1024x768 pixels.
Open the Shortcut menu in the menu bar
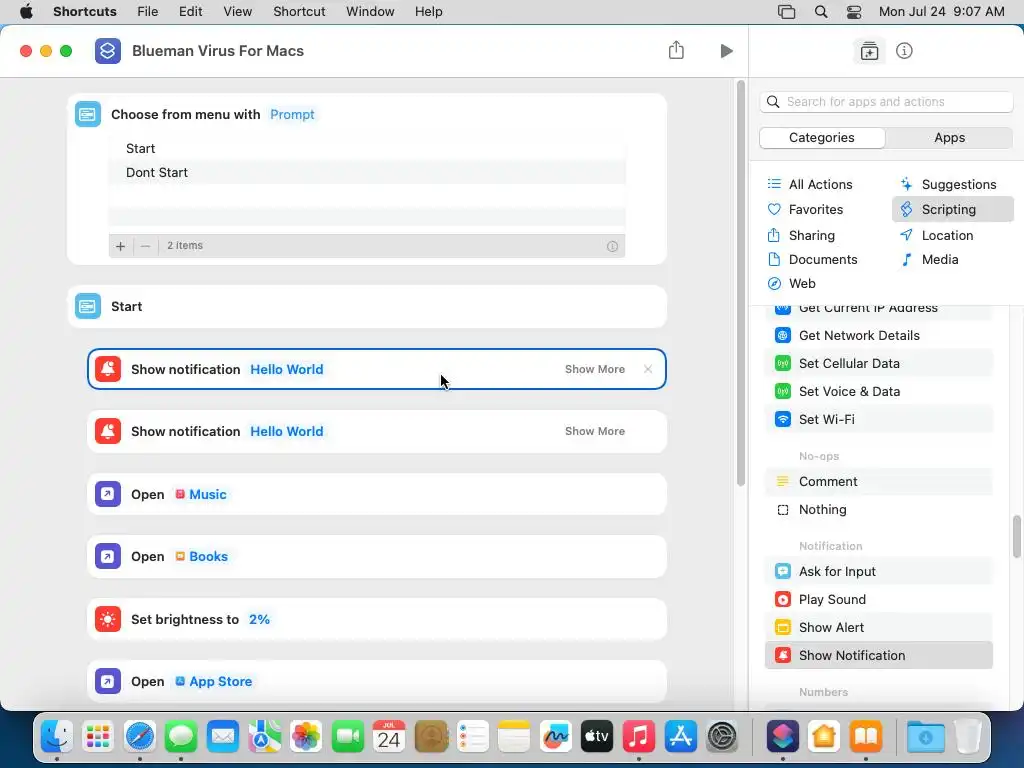coord(299,12)
